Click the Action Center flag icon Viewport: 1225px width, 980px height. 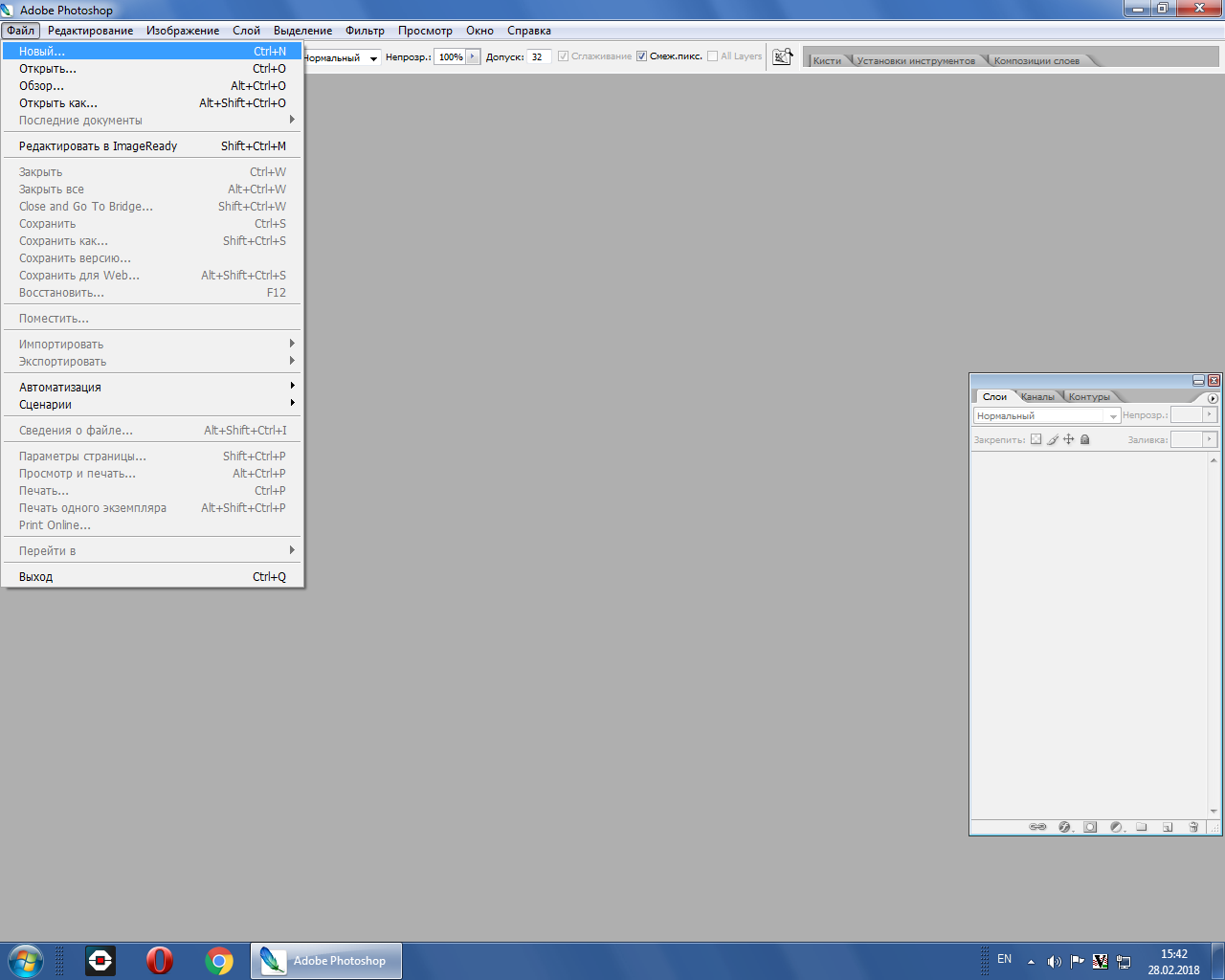[x=1077, y=961]
